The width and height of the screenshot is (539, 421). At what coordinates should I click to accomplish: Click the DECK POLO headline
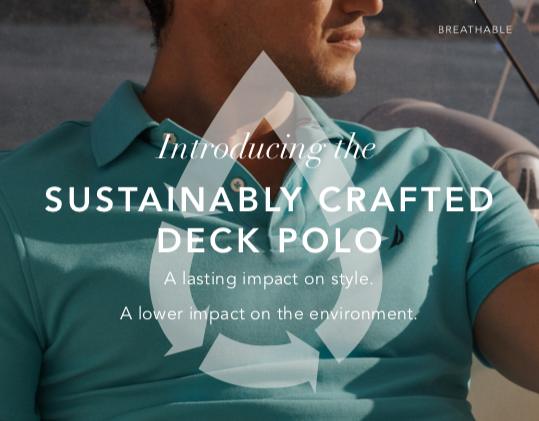(x=270, y=240)
